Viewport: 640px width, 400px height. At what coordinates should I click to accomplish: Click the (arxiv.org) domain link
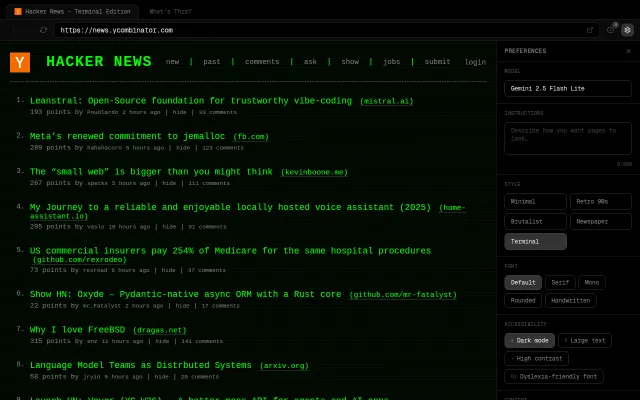click(x=284, y=366)
